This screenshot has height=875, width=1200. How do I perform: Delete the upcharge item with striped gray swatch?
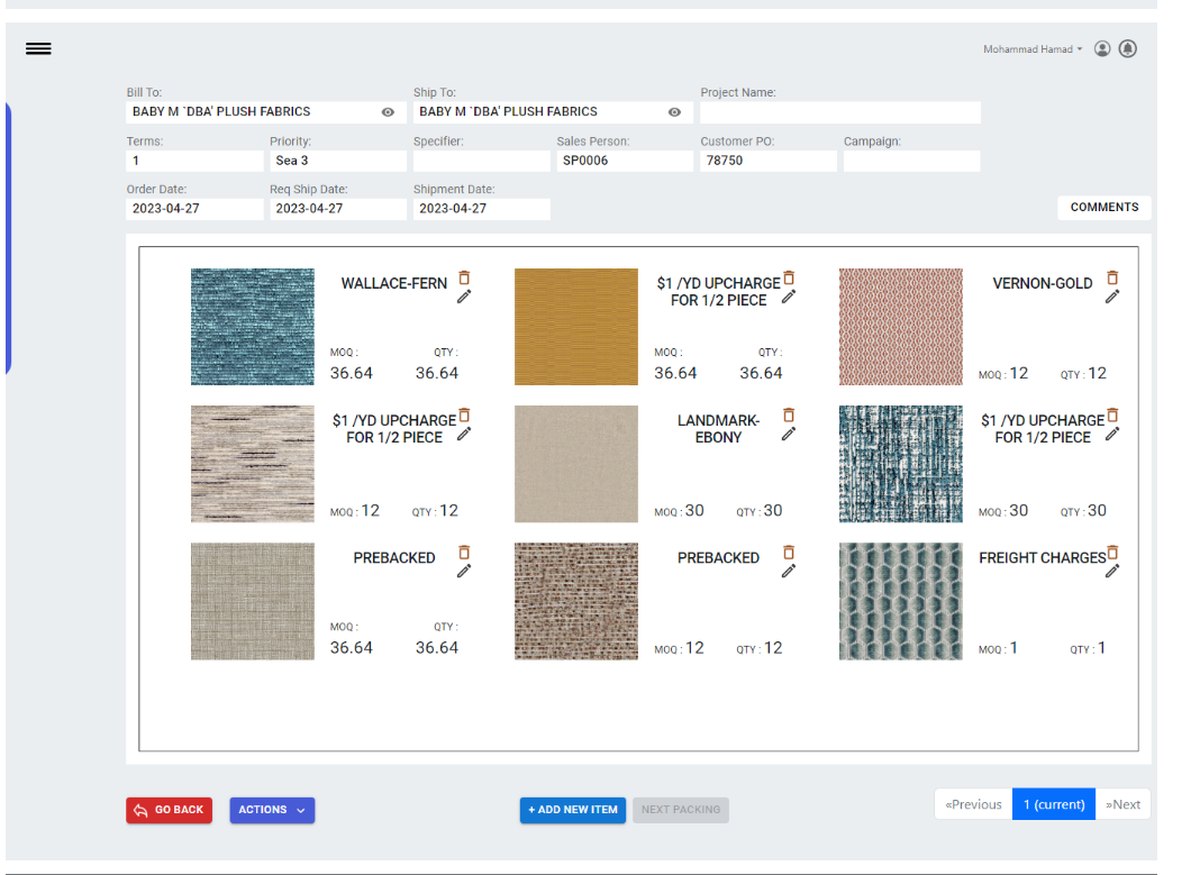(464, 415)
